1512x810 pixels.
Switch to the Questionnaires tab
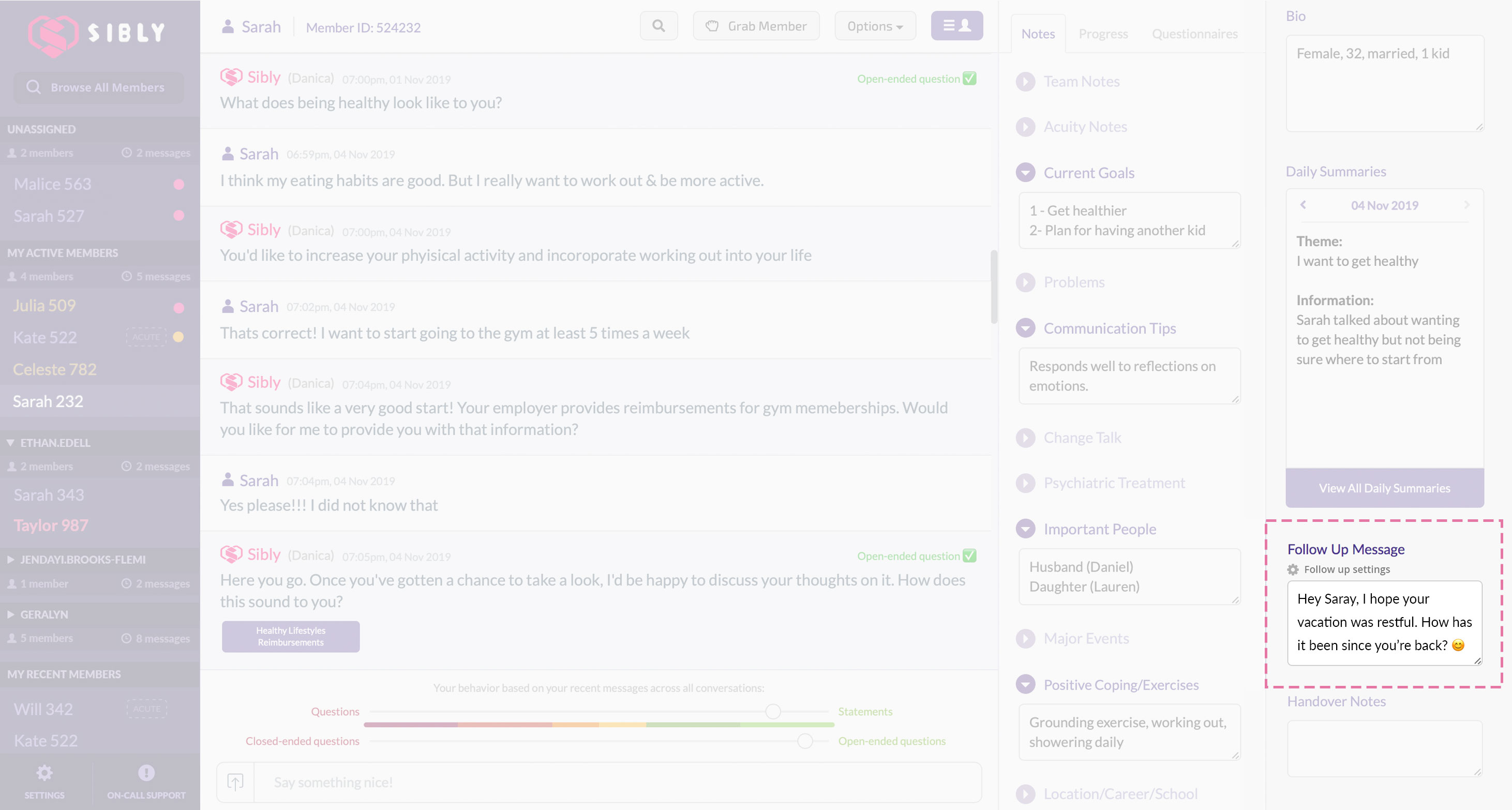1194,34
